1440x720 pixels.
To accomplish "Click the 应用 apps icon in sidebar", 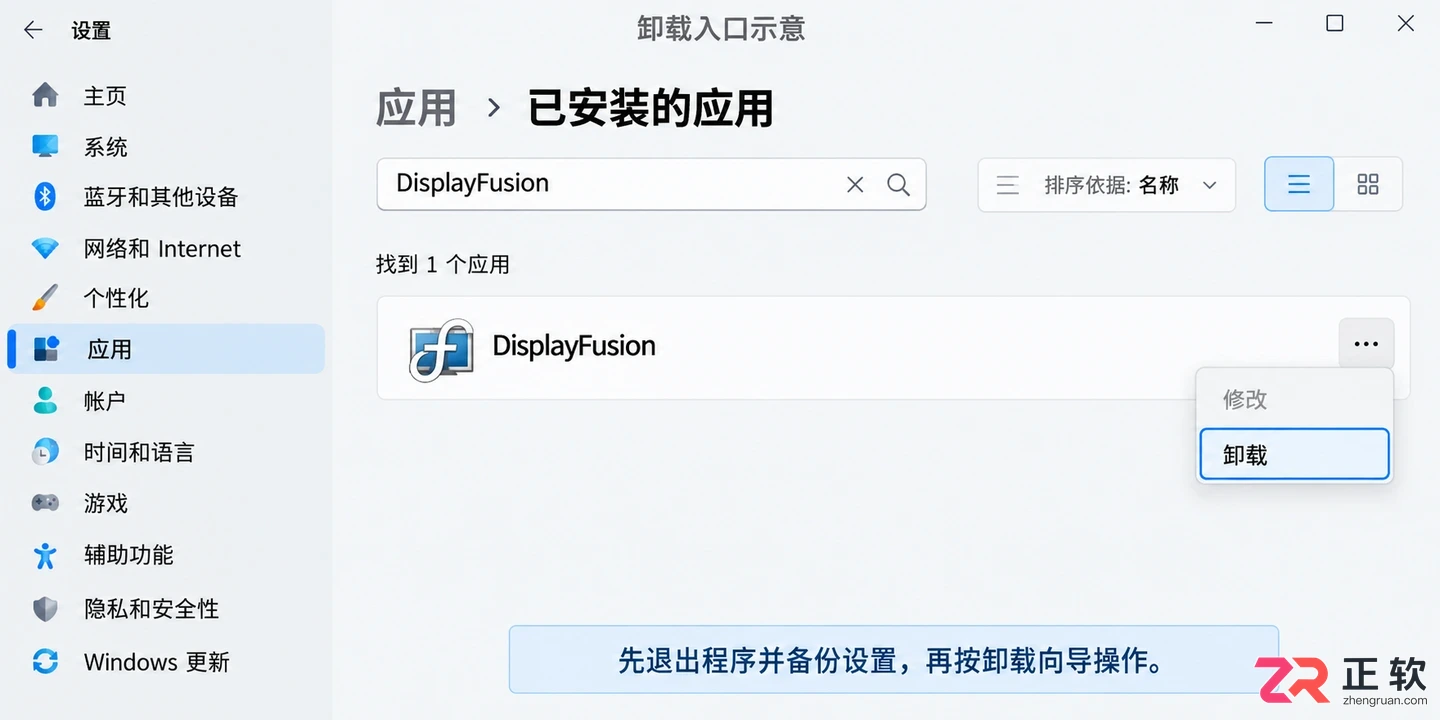I will (47, 348).
